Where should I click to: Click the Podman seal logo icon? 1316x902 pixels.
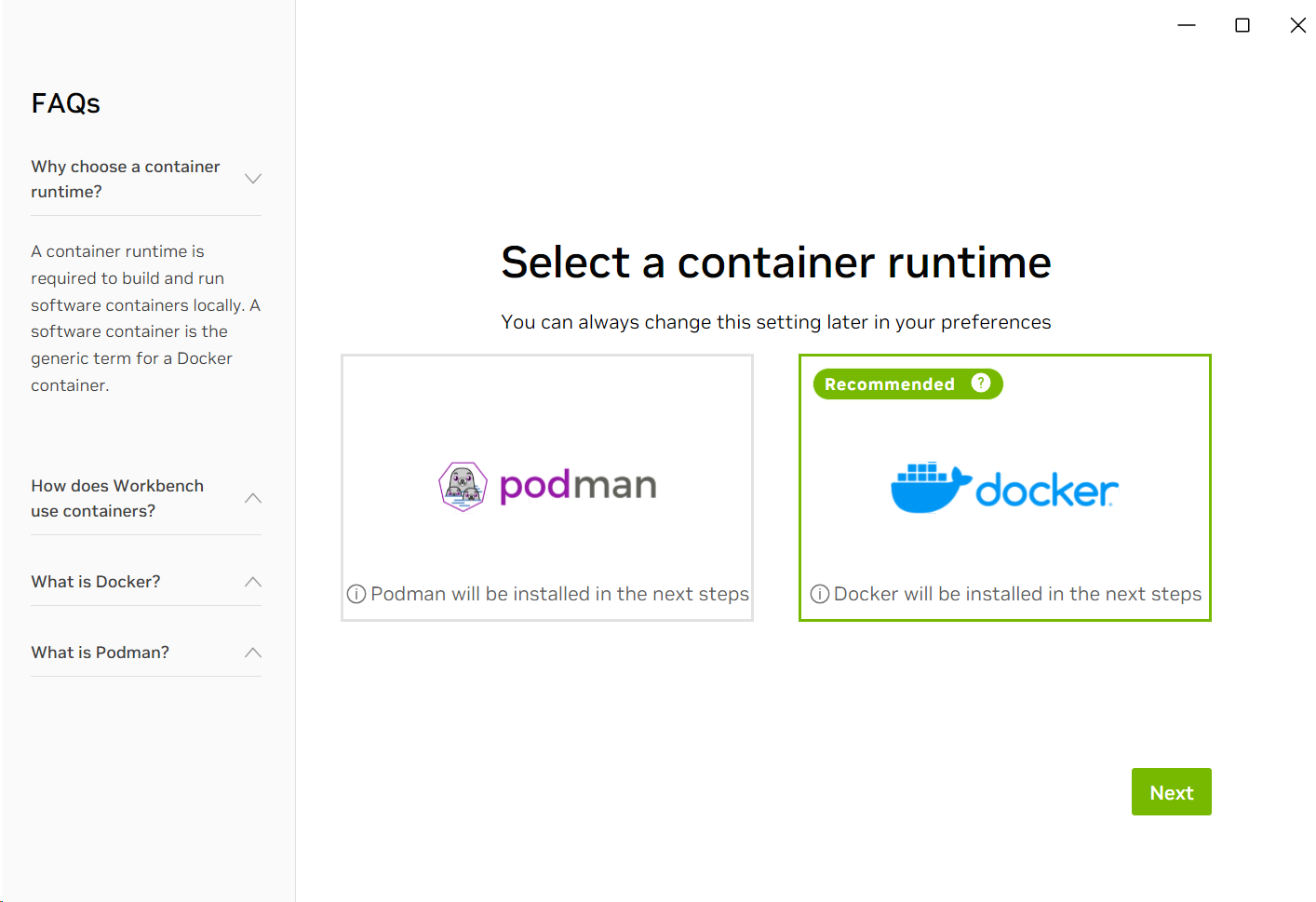pos(463,487)
